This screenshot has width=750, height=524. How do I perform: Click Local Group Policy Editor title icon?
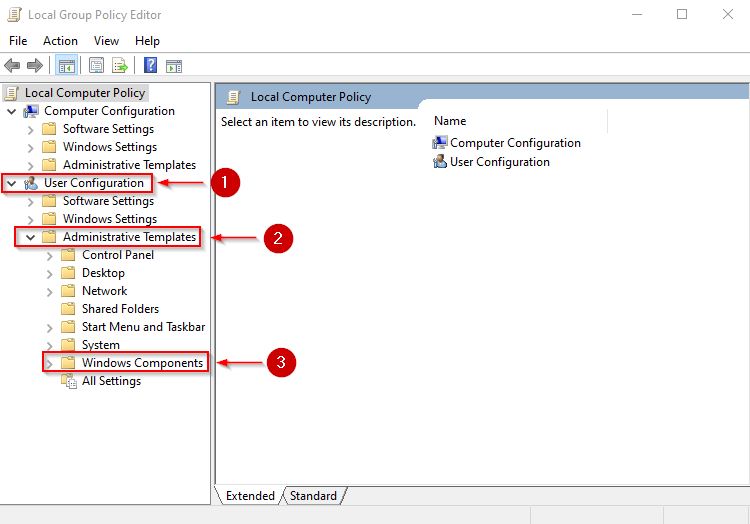click(14, 15)
